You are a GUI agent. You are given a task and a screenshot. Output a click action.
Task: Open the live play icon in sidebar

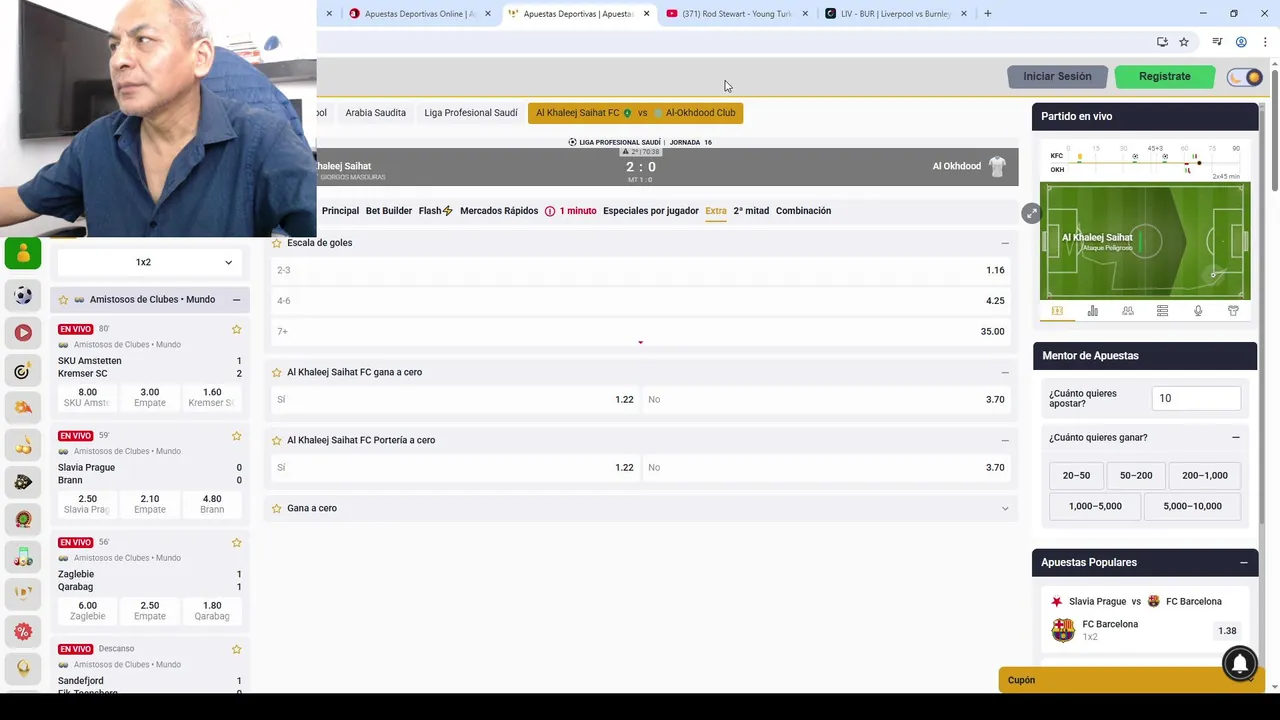(23, 333)
